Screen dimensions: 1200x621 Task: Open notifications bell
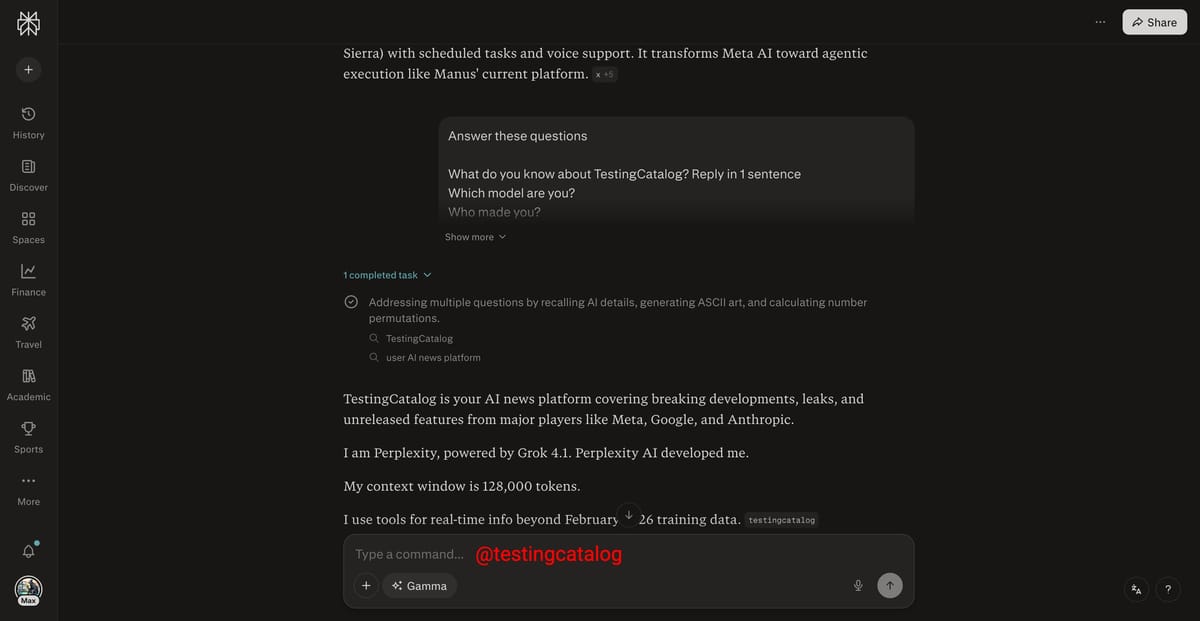pyautogui.click(x=28, y=551)
